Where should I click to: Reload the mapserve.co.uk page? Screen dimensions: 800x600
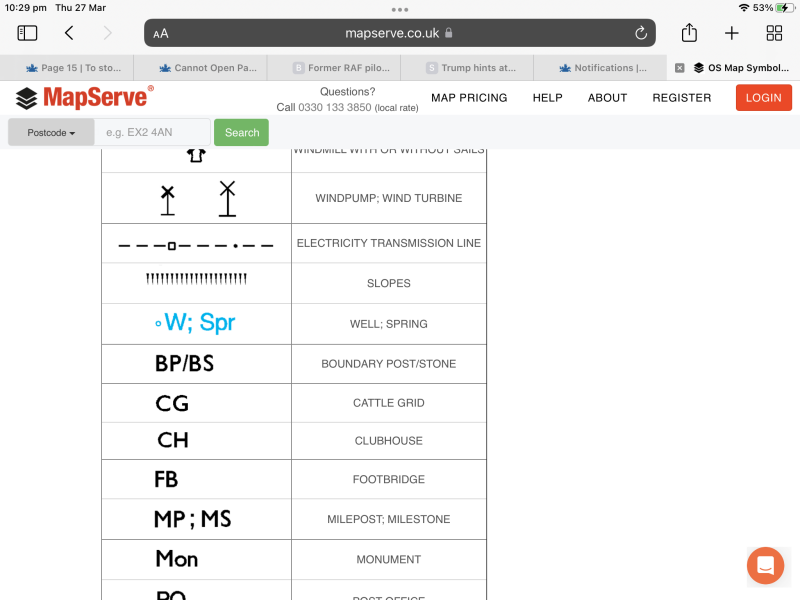coord(641,33)
